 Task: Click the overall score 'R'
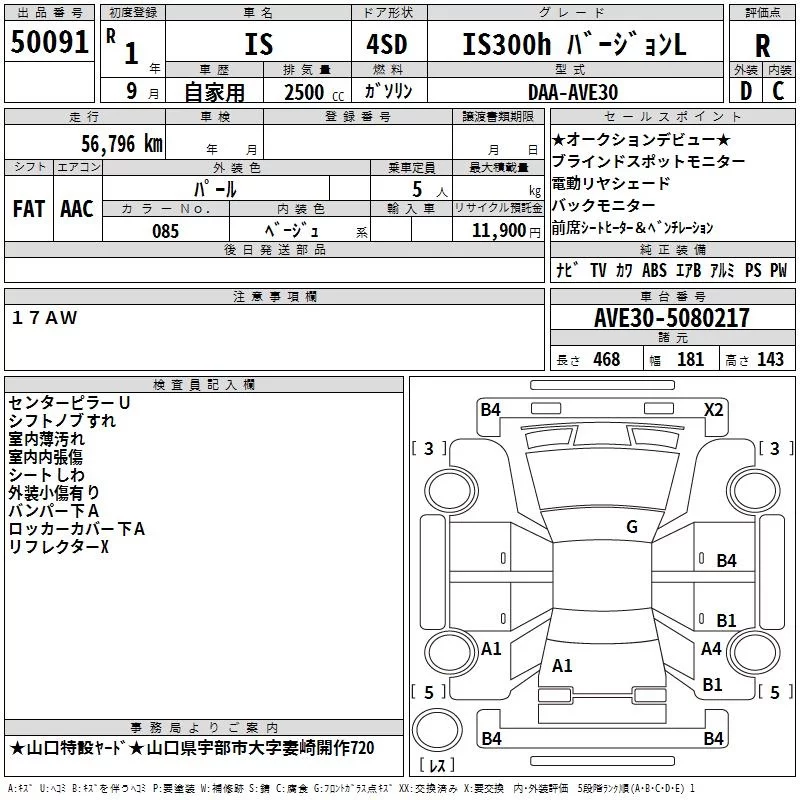click(x=762, y=46)
